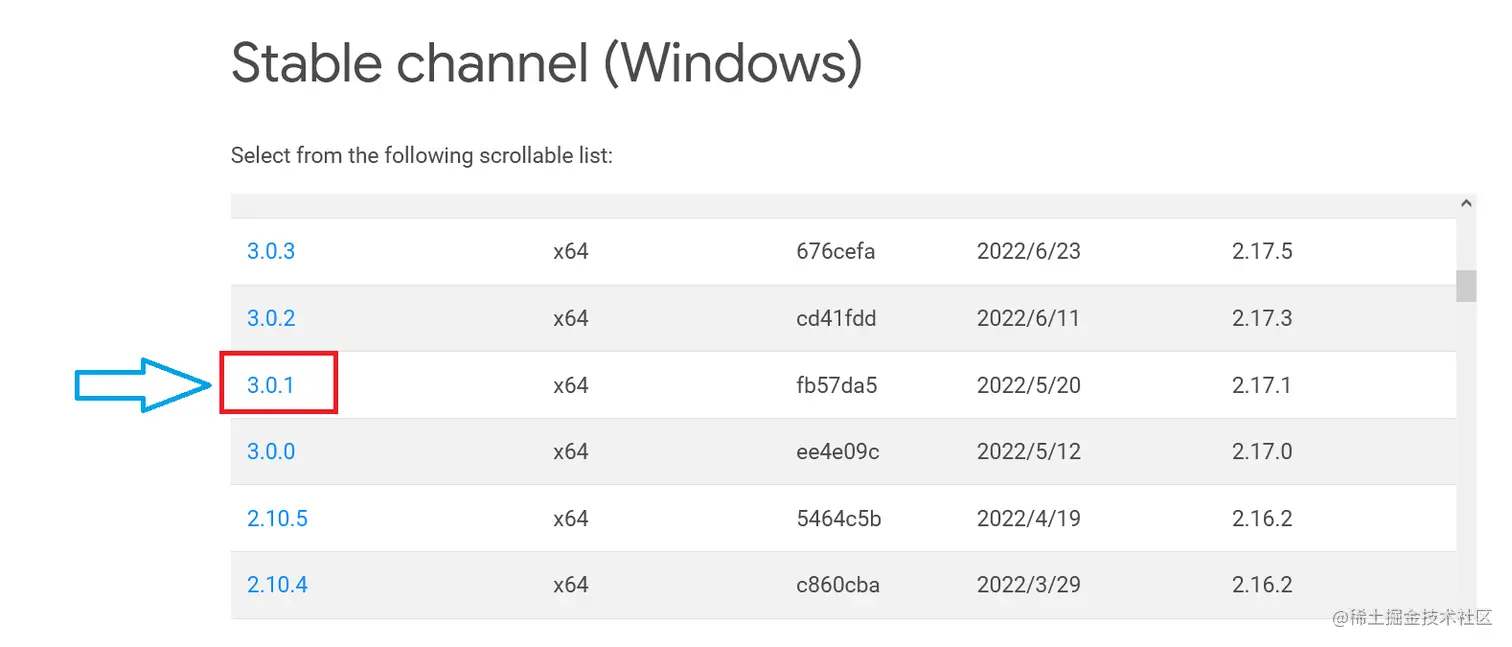Click the release date 2022/5/20

coord(1028,385)
